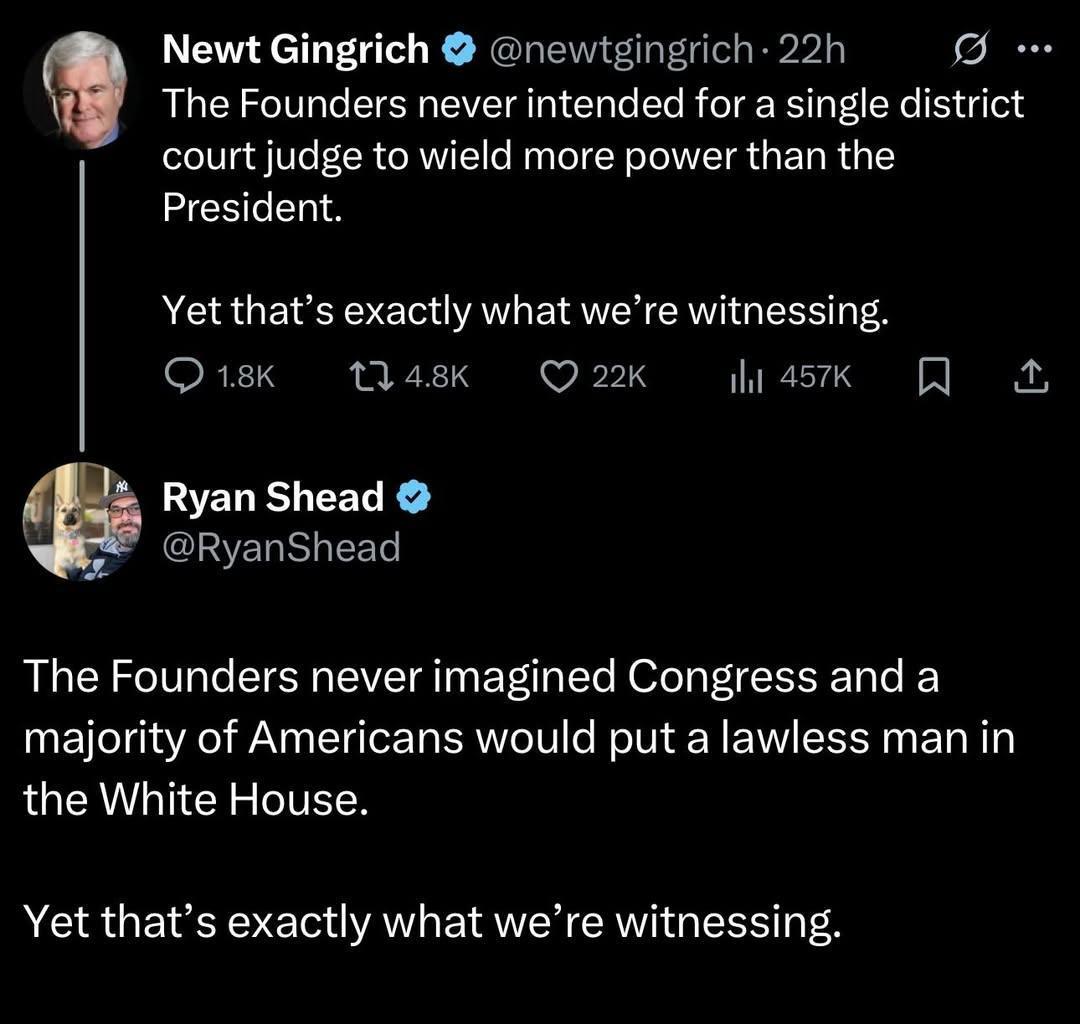1080x1024 pixels.
Task: Click the 22h timestamp
Action: coord(811,50)
